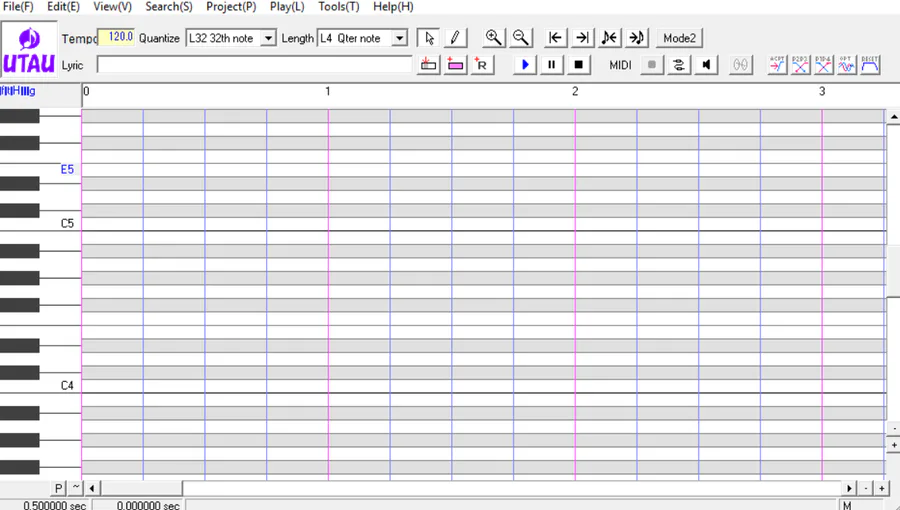Open the MIDI routing settings icon
This screenshot has height=510, width=900.
point(679,65)
